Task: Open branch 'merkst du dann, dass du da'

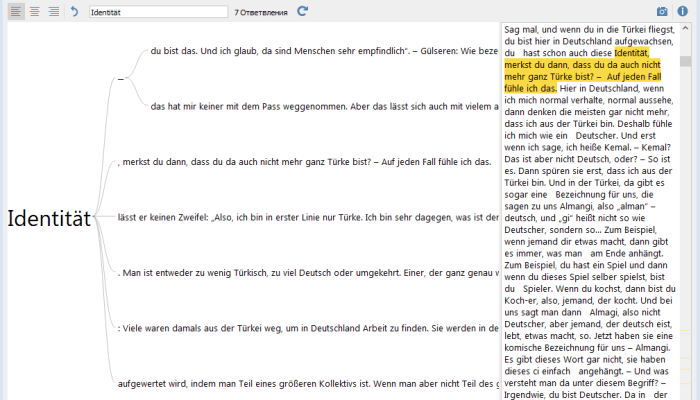Action: 305,161
